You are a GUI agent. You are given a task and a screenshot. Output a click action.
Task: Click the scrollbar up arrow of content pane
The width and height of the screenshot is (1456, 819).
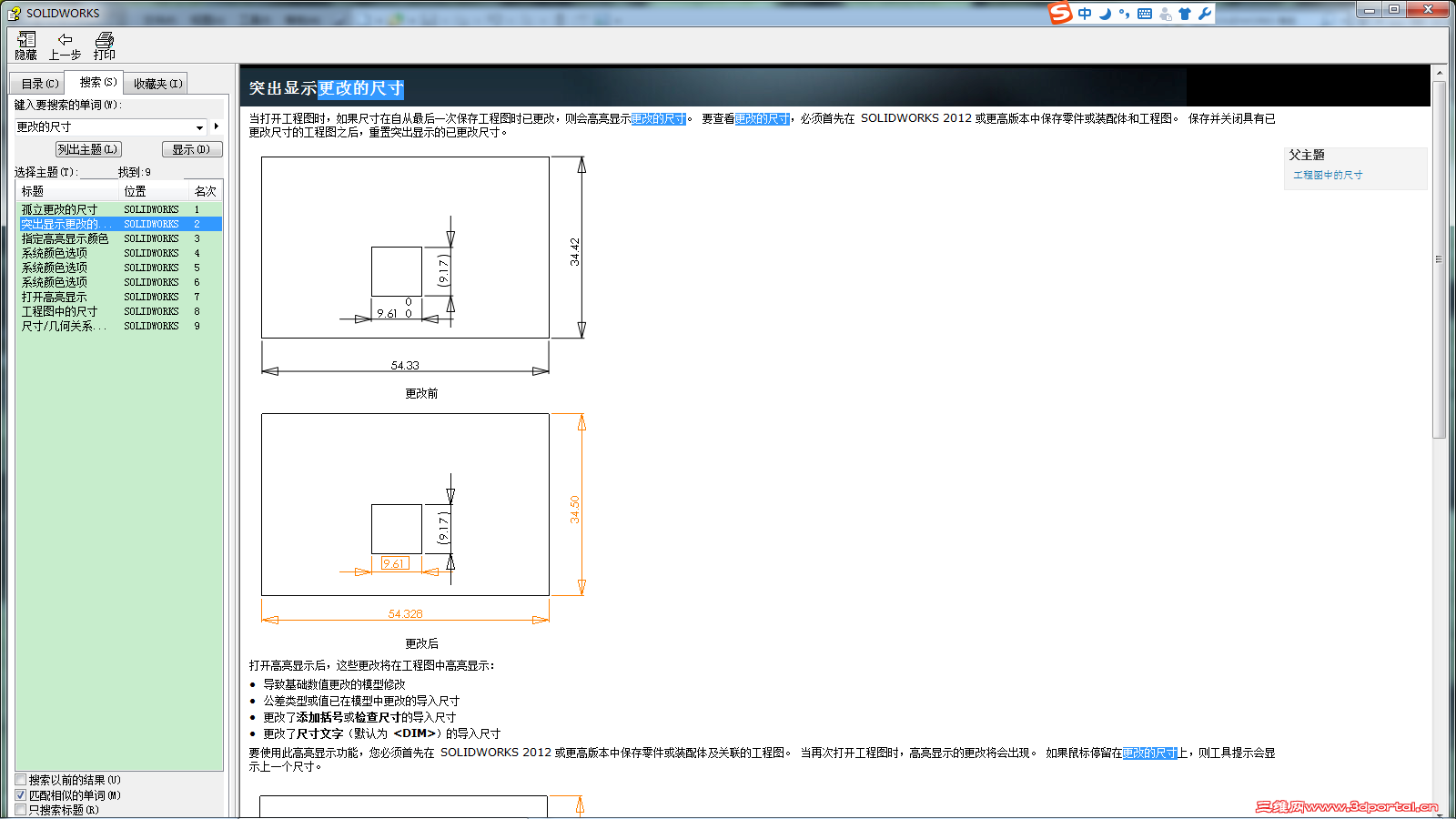coord(1439,73)
